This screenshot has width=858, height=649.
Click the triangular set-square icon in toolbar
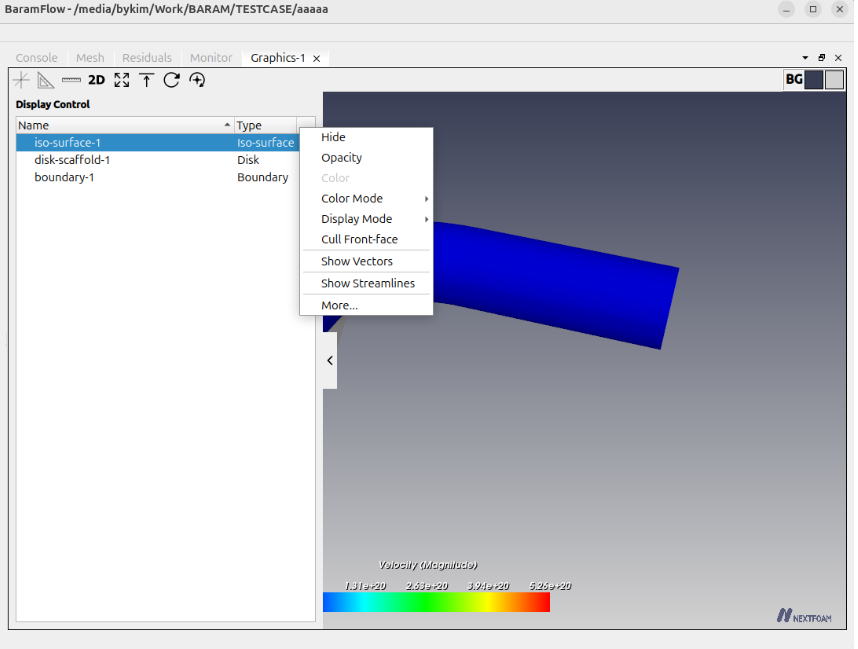(x=45, y=80)
